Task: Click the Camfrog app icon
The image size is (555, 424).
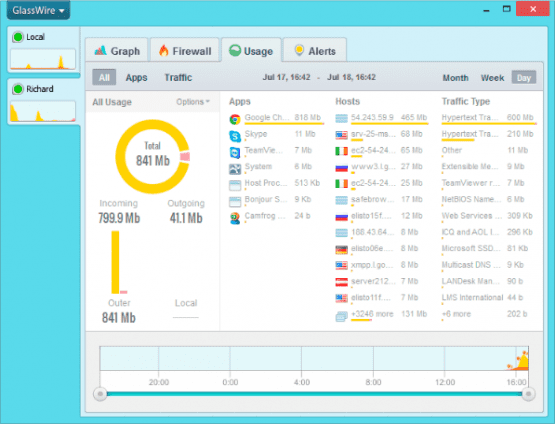Action: [x=235, y=218]
